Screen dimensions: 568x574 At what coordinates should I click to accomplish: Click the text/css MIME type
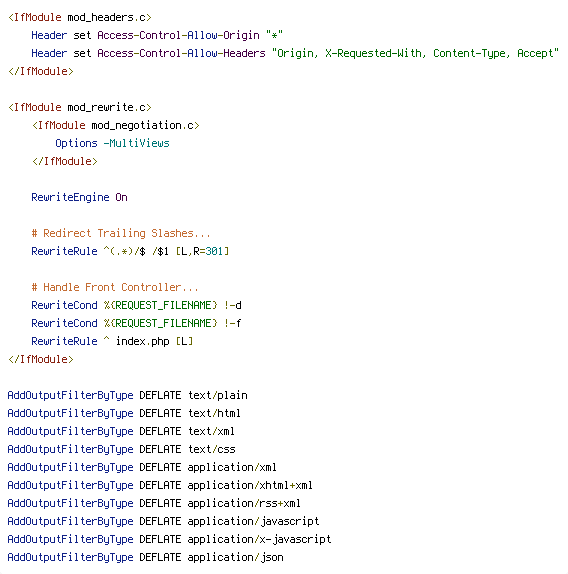212,450
